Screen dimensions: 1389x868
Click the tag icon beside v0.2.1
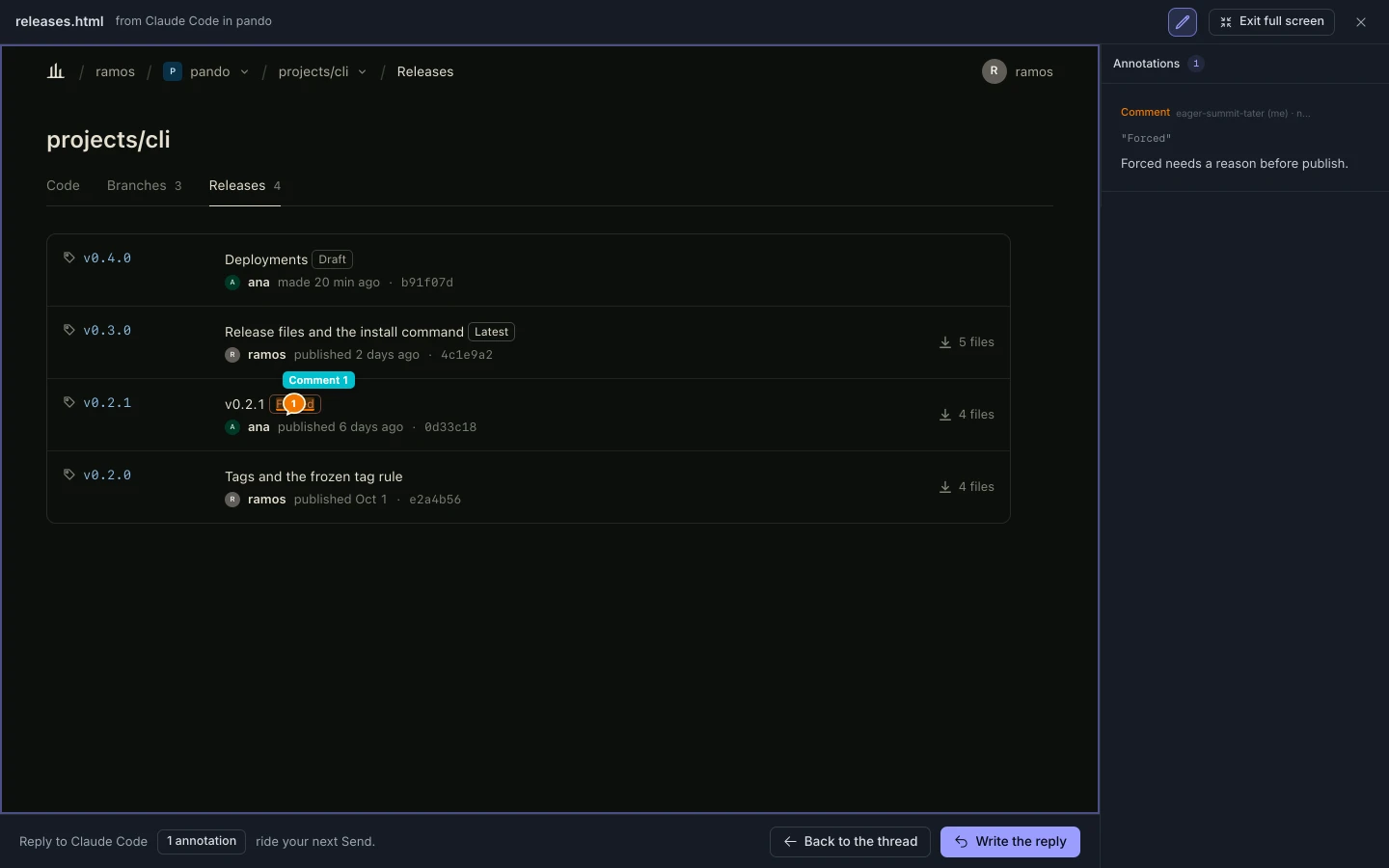pos(69,402)
